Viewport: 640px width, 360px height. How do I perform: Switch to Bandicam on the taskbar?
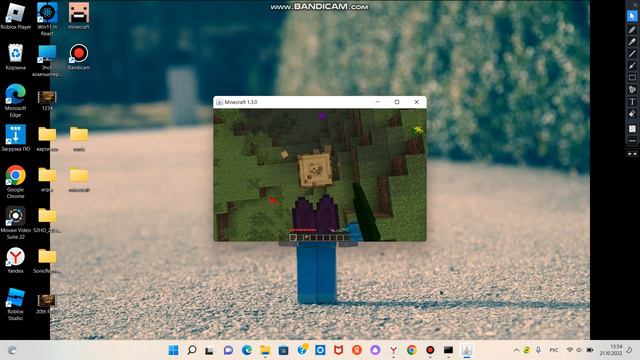[430, 350]
